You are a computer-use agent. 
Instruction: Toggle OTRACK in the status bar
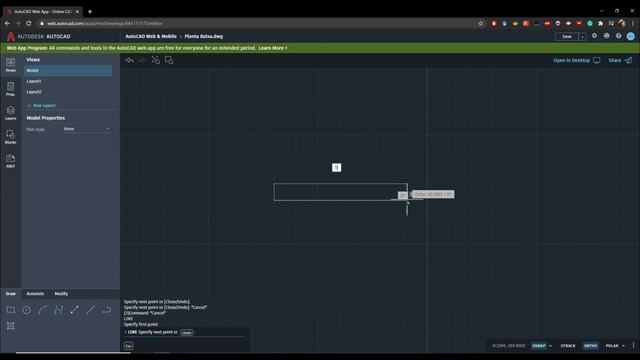568,346
